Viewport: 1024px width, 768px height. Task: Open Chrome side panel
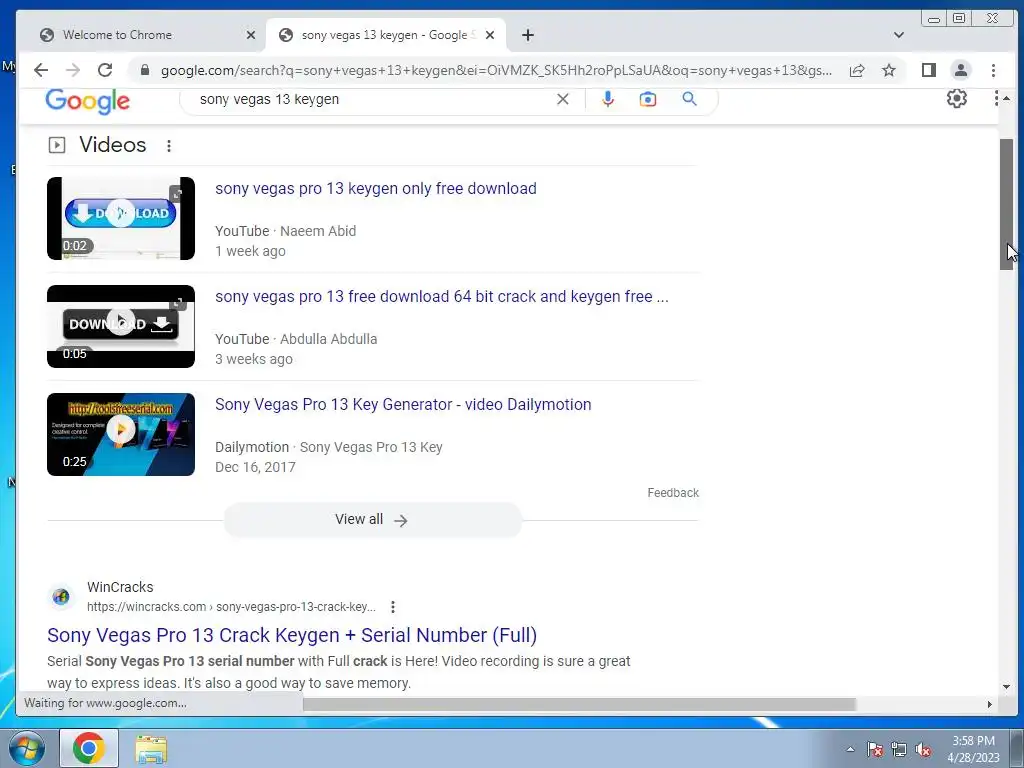(x=929, y=71)
